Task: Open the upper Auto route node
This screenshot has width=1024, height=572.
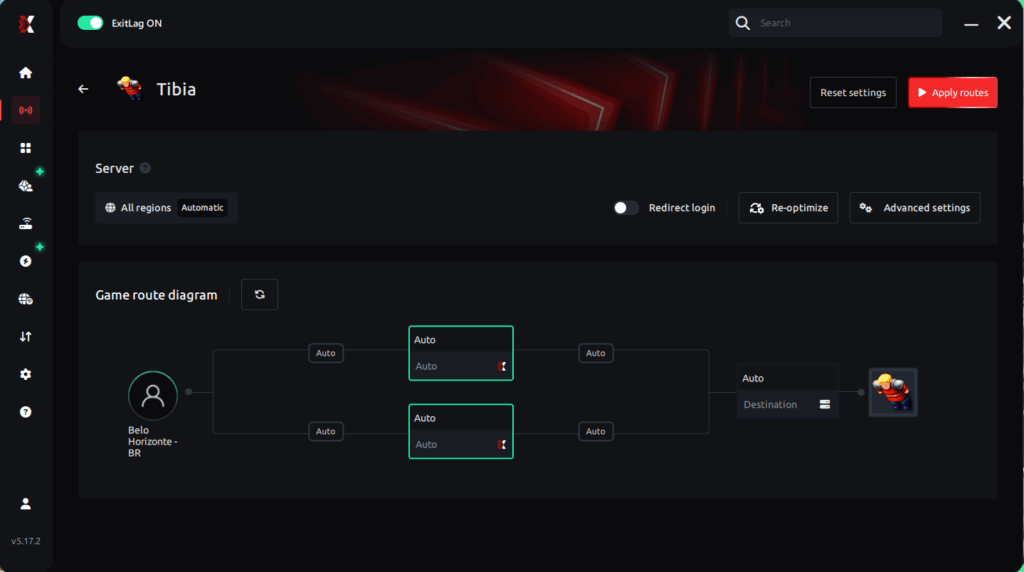Action: pyautogui.click(x=461, y=353)
